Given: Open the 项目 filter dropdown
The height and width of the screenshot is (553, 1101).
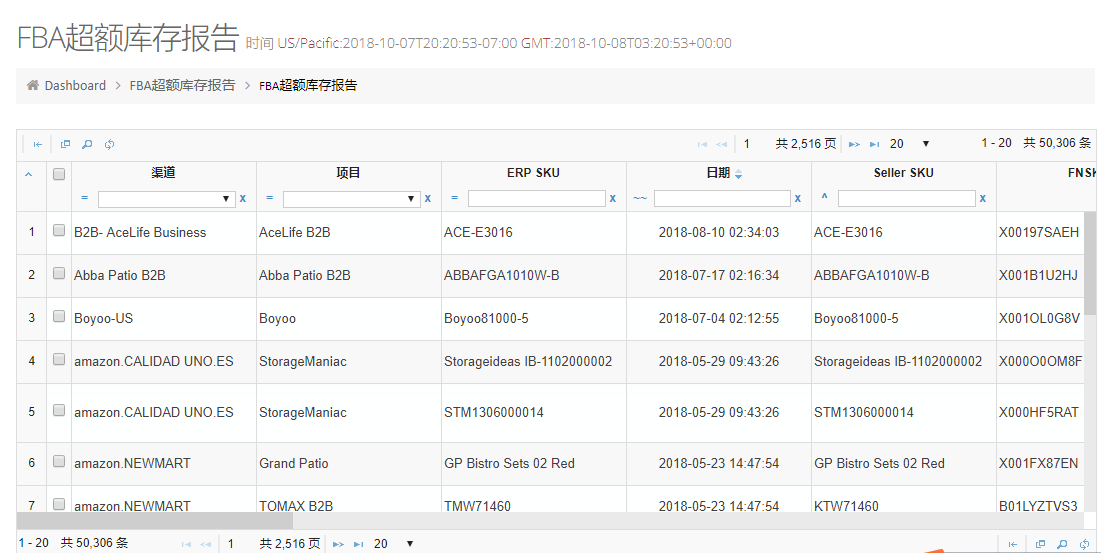Looking at the screenshot, I should (351, 199).
